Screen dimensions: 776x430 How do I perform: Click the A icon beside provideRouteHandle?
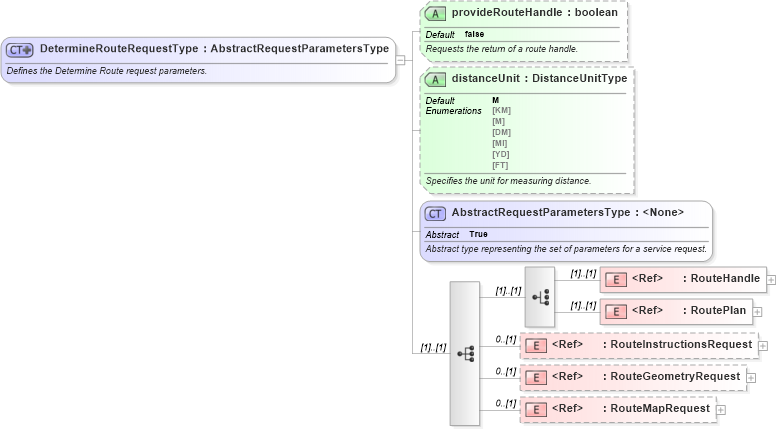click(x=435, y=14)
